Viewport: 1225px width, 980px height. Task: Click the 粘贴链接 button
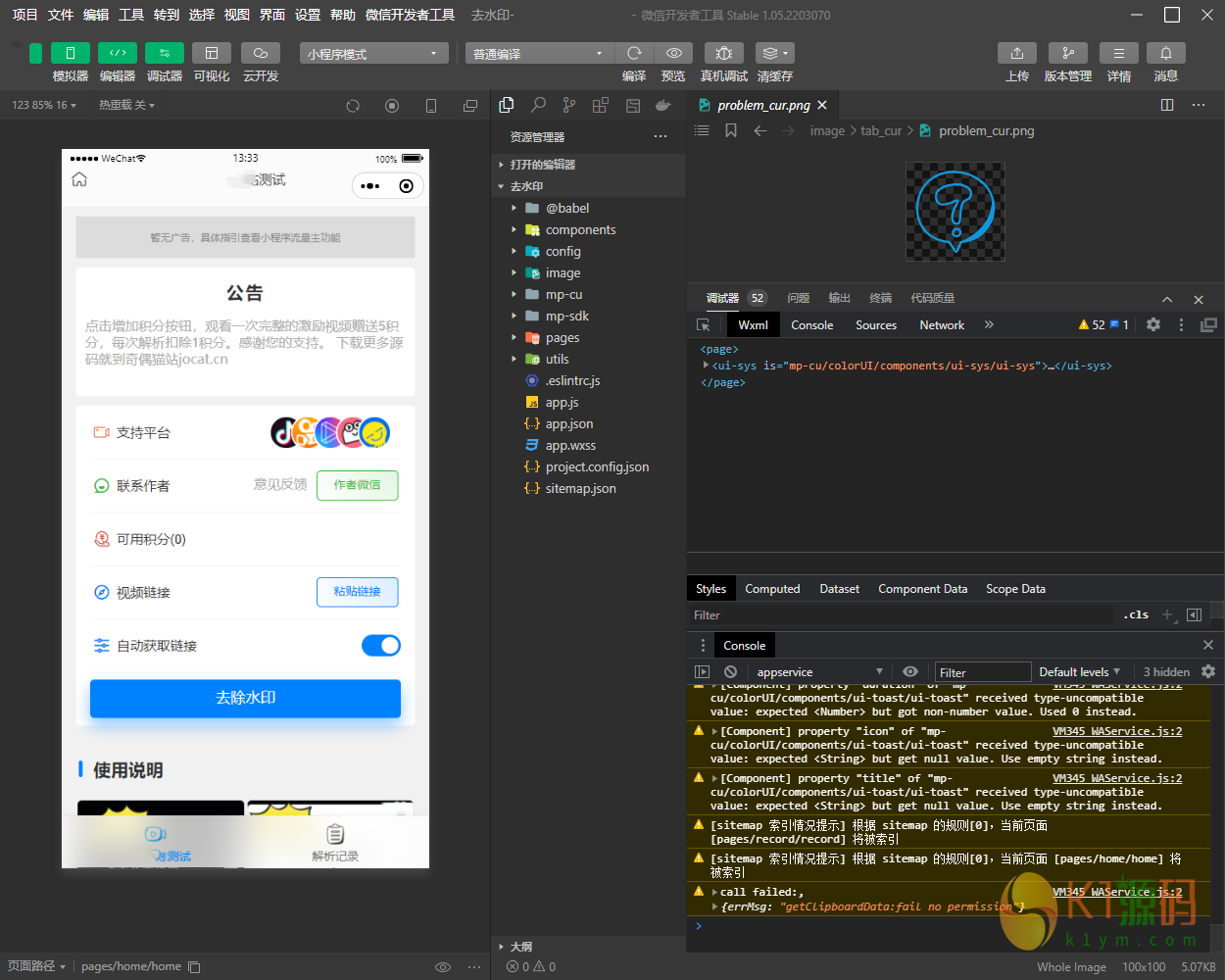357,592
